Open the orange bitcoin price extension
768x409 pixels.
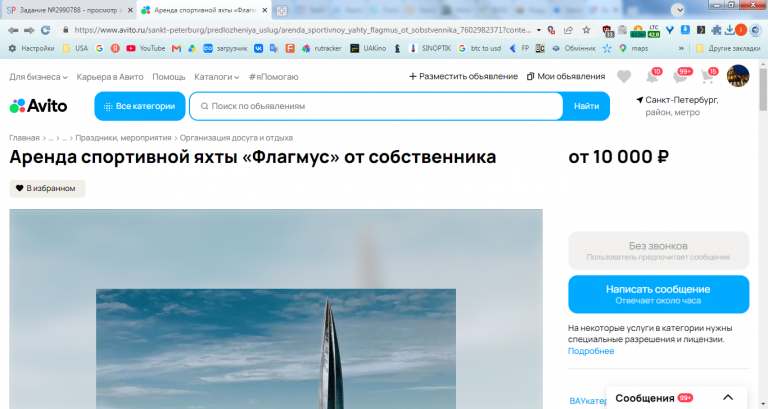click(x=638, y=30)
